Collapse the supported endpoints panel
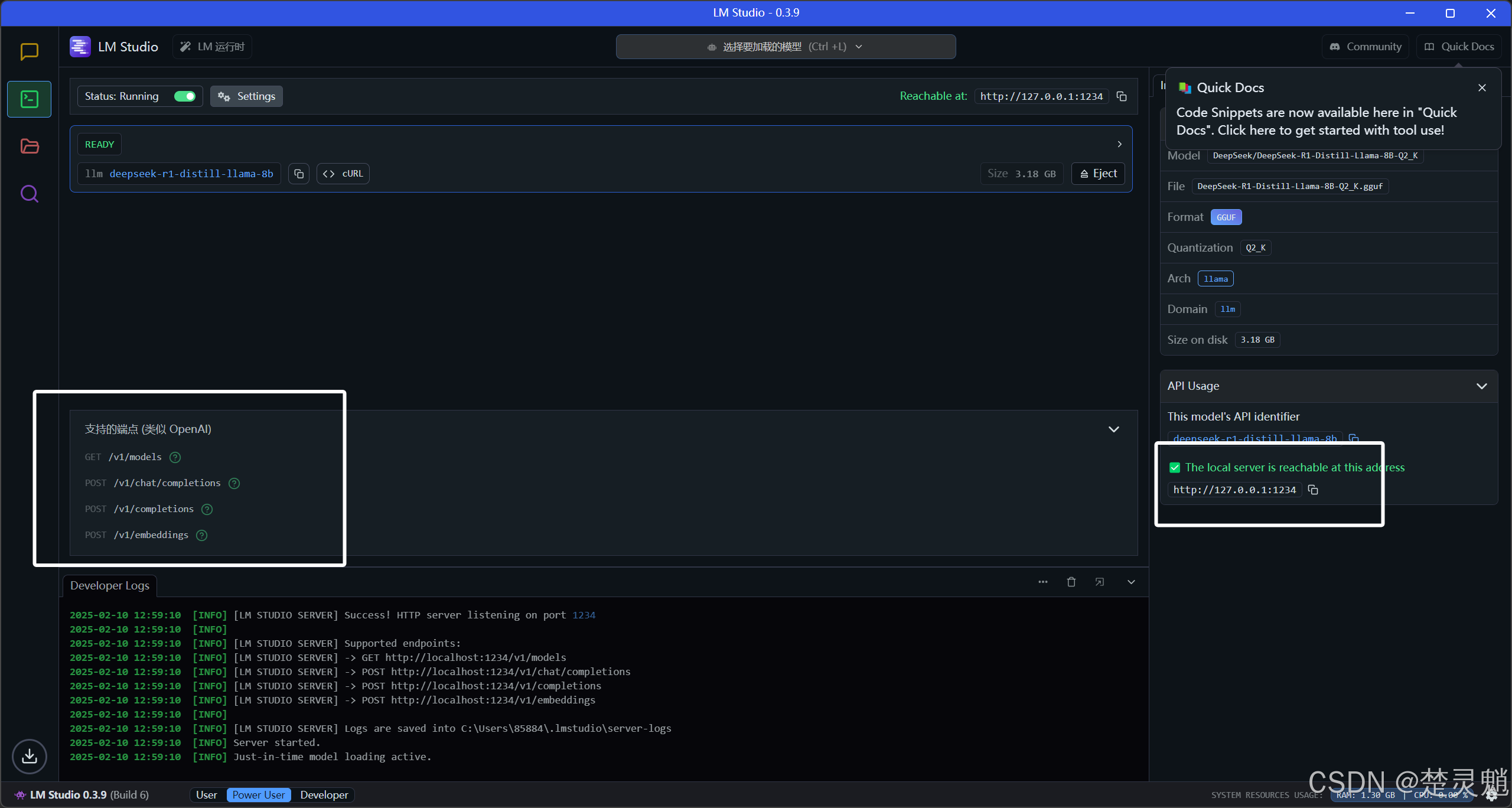Image resolution: width=1512 pixels, height=808 pixels. tap(1114, 429)
